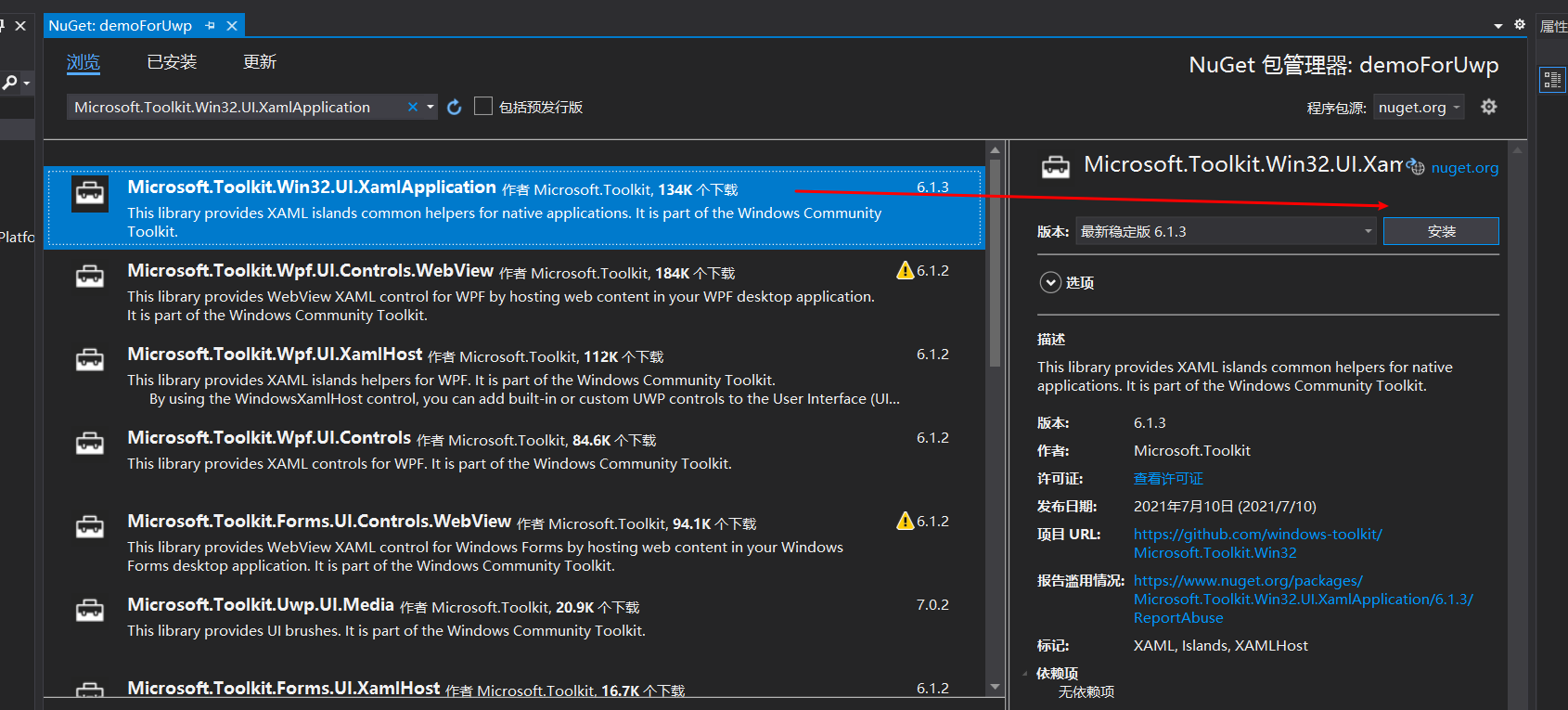The height and width of the screenshot is (710, 1568).
Task: Click the package list scrollbar up arrow
Action: 995,150
